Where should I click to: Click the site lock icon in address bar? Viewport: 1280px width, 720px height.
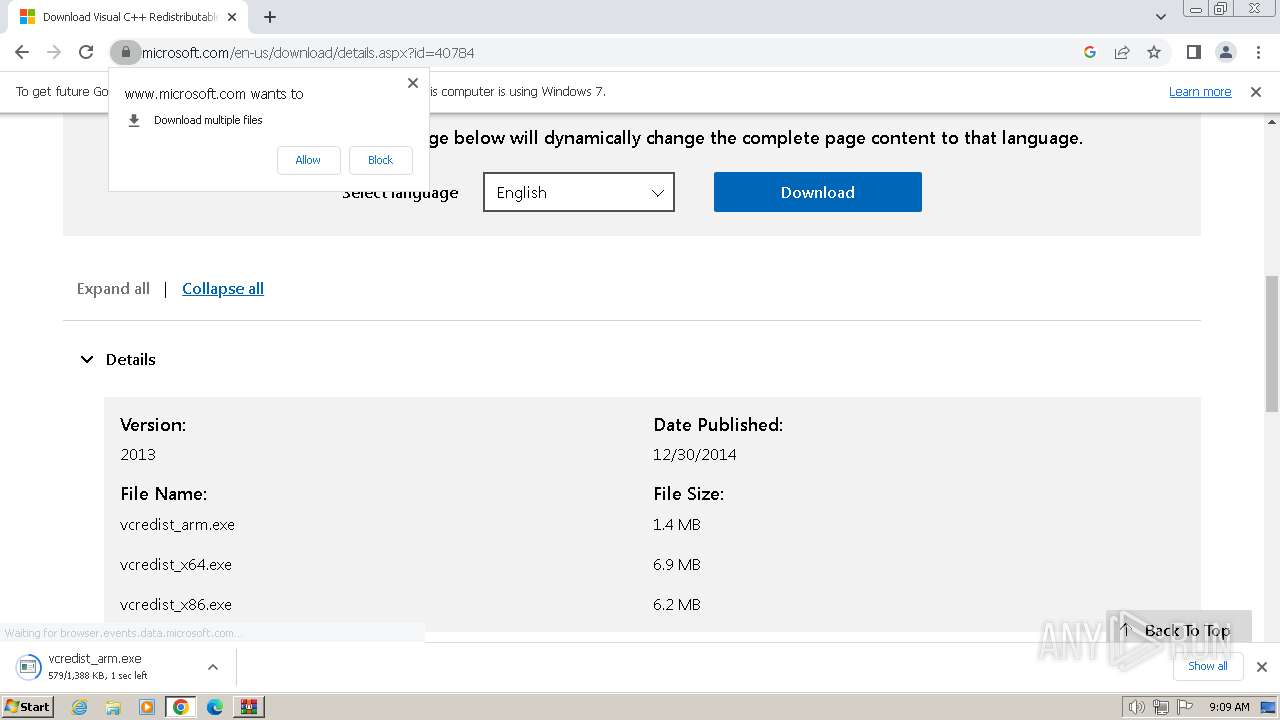tap(125, 53)
